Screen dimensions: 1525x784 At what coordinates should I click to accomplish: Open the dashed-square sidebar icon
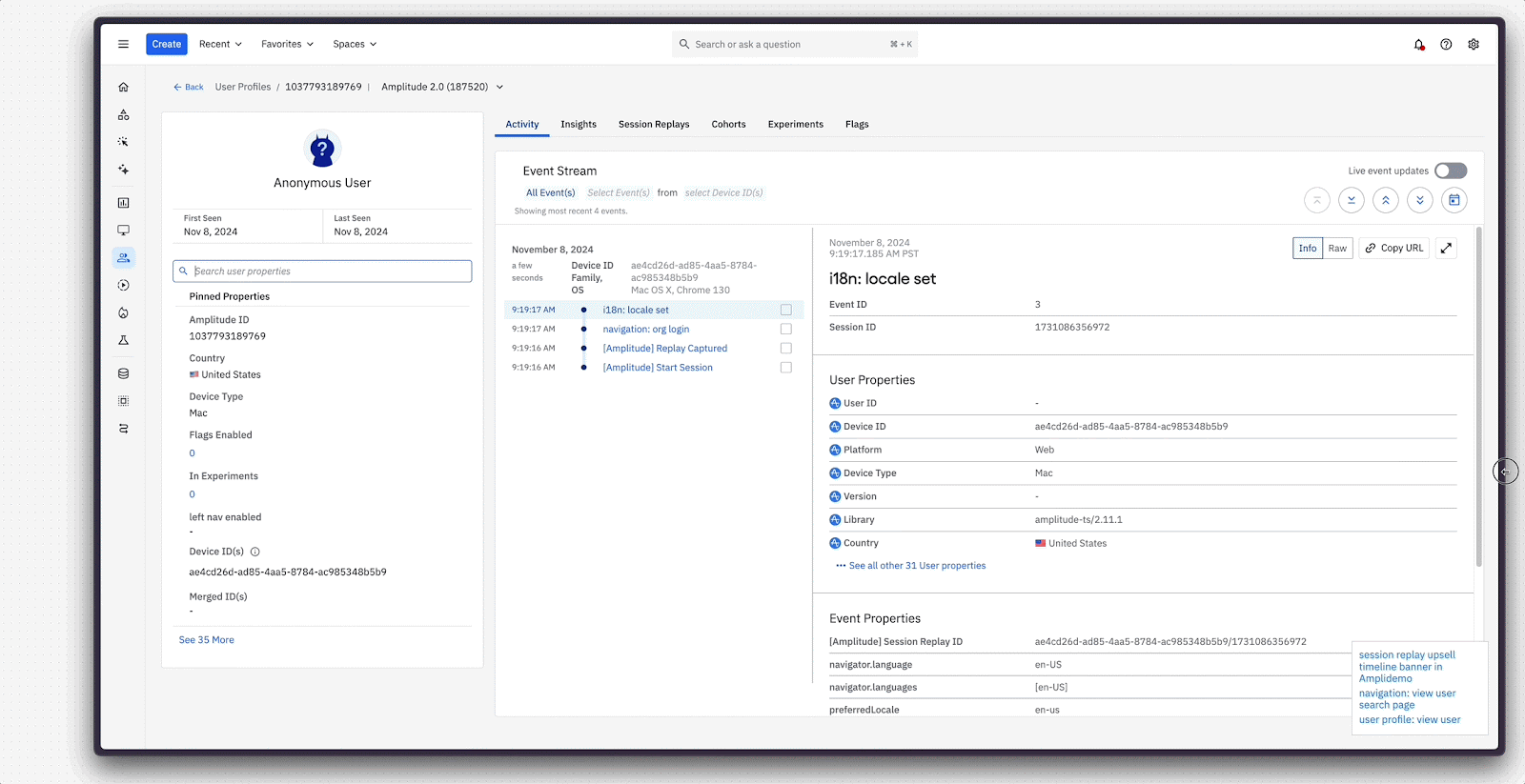pyautogui.click(x=123, y=401)
